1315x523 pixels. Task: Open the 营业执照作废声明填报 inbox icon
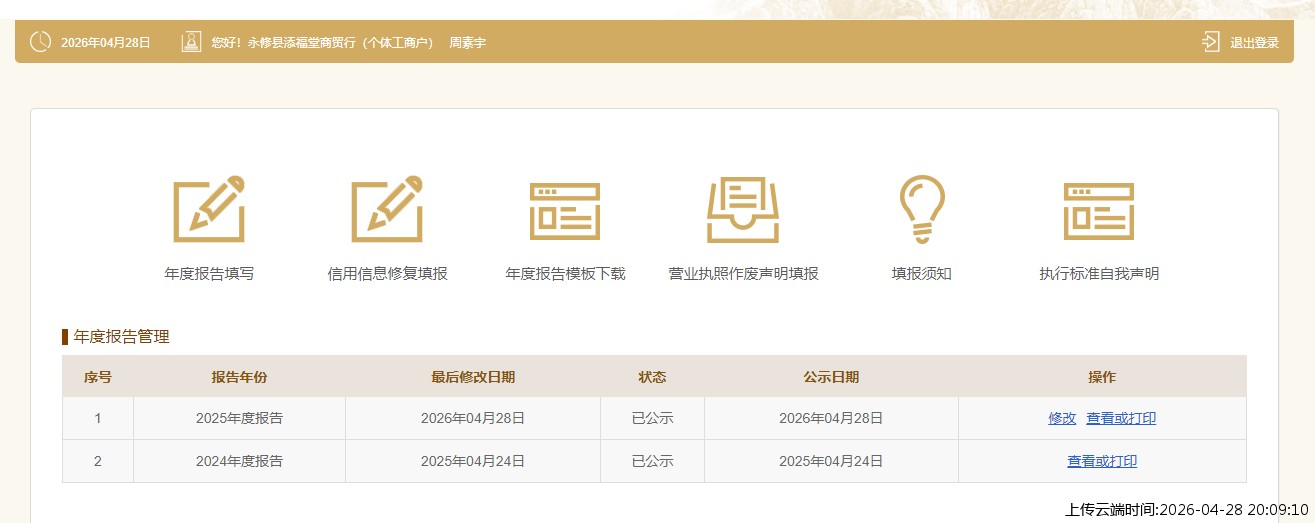click(x=743, y=210)
